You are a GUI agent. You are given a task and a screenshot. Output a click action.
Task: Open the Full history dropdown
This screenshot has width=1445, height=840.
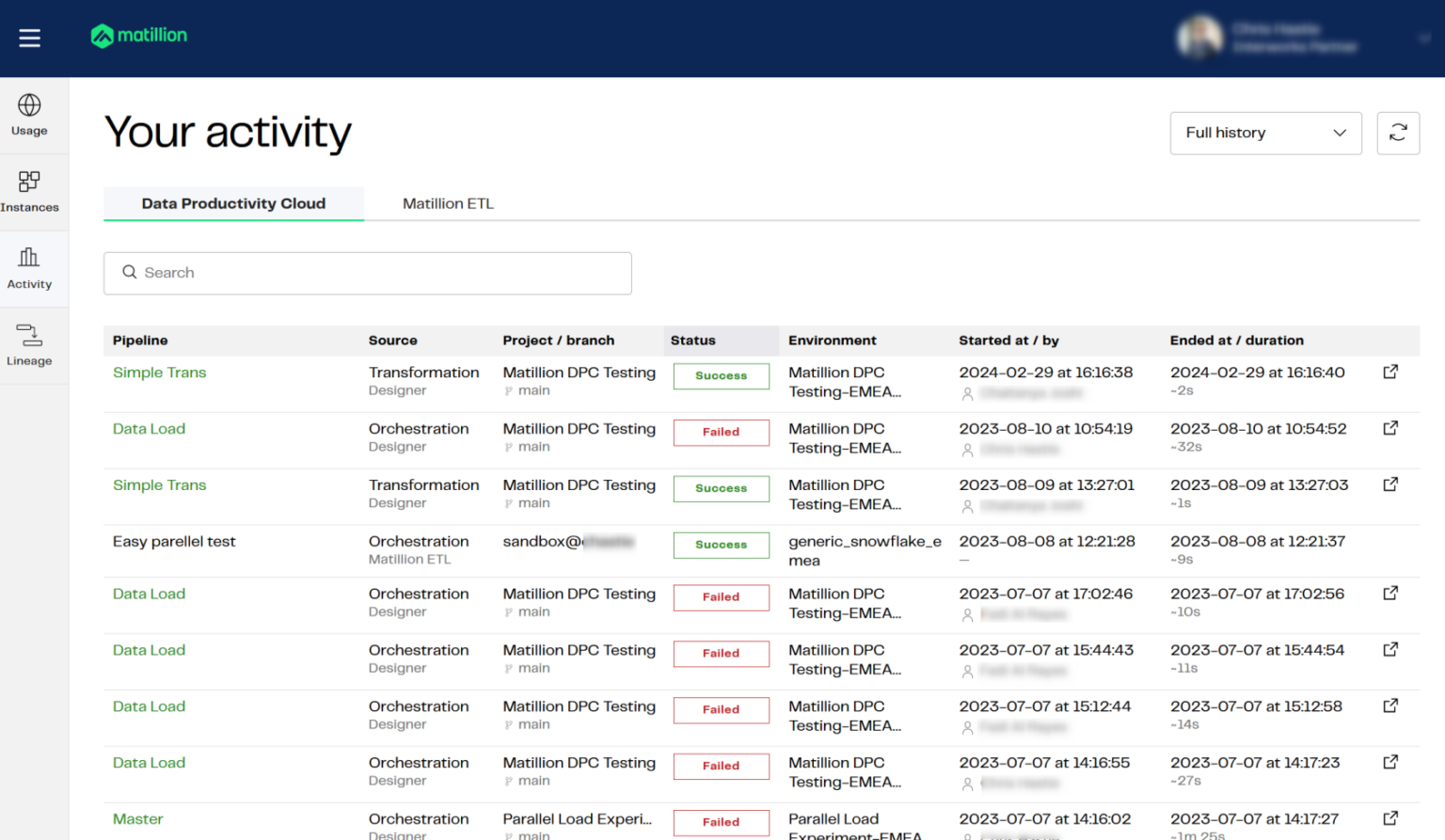(x=1265, y=133)
